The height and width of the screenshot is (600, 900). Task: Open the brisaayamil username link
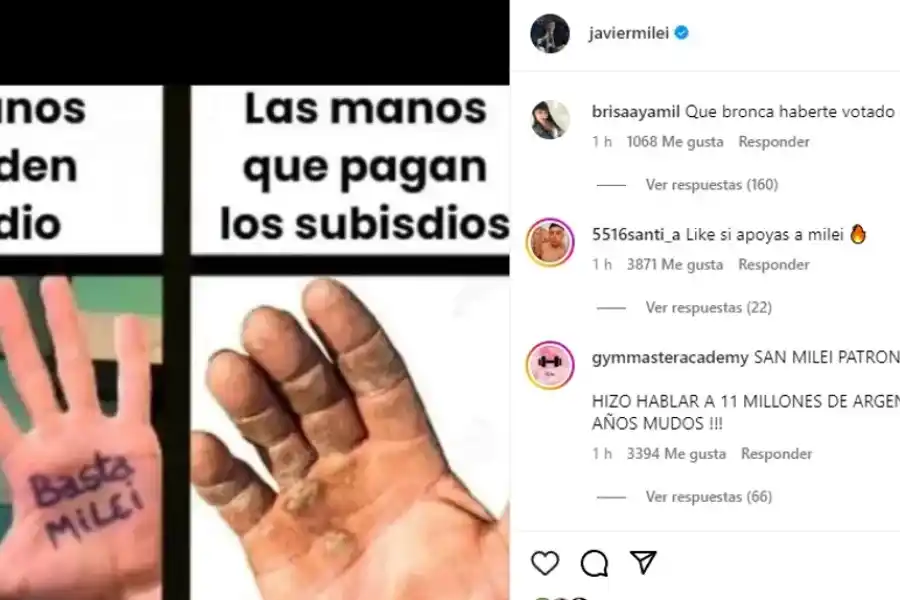[x=635, y=111]
